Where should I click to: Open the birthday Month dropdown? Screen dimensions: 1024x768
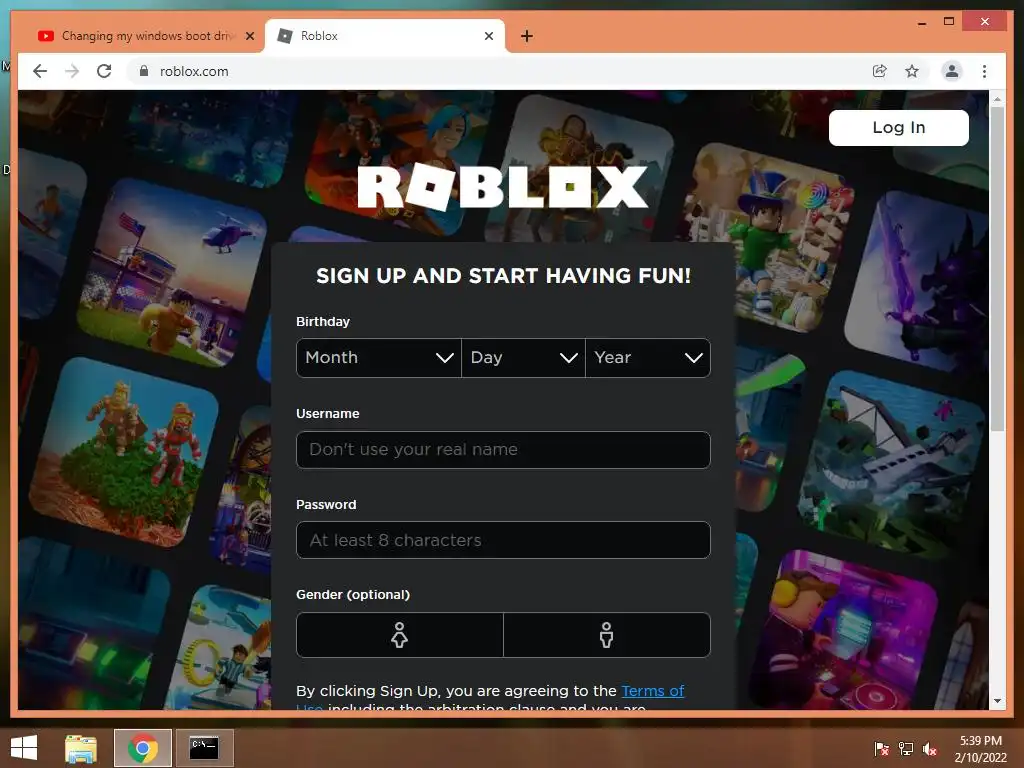[379, 358]
